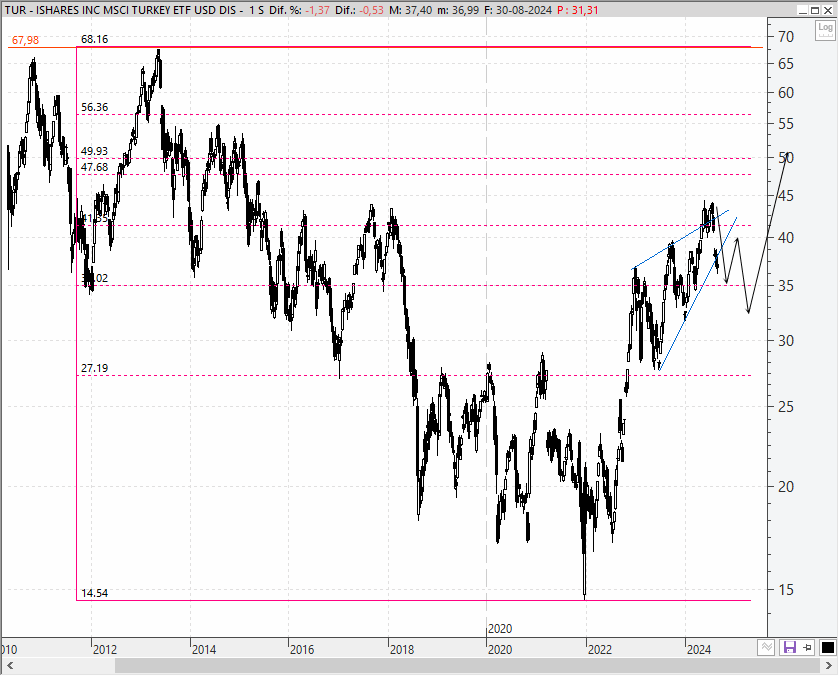The width and height of the screenshot is (839, 676).
Task: Open the black color swatch
Action: pos(827,648)
